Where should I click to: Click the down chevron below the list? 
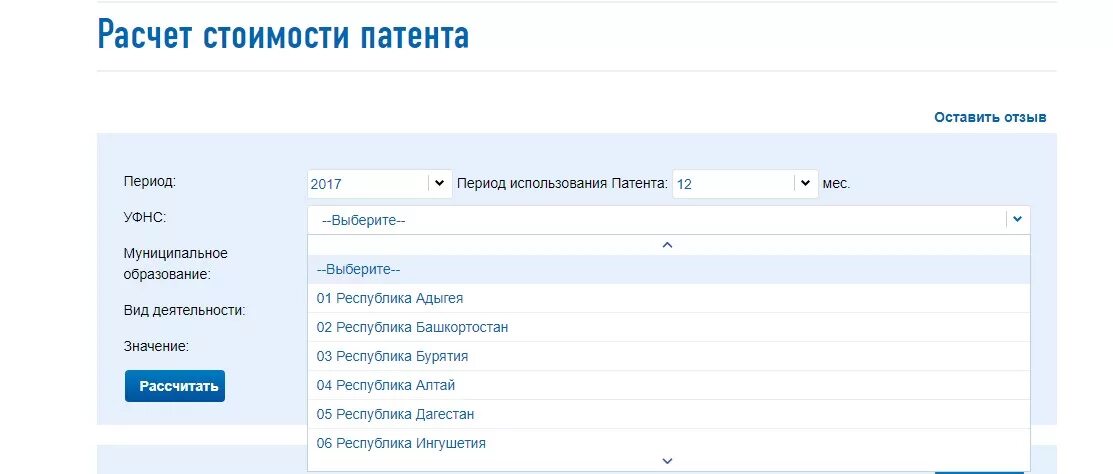[667, 461]
